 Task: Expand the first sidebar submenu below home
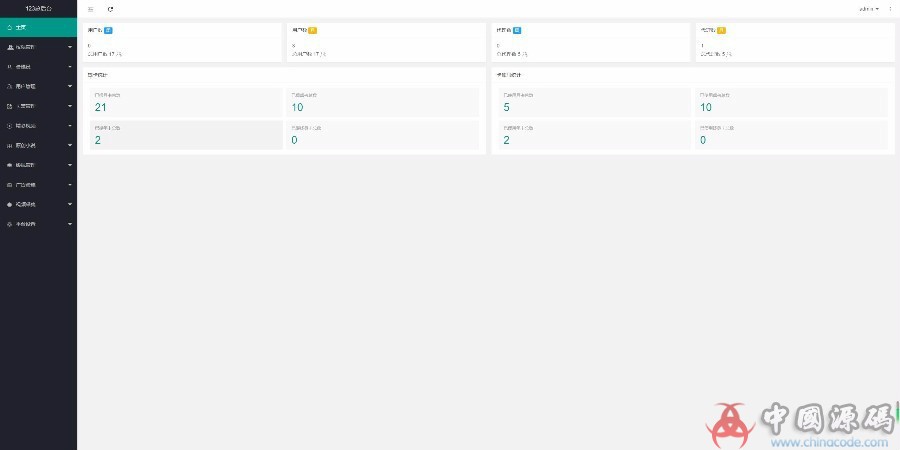[69, 47]
